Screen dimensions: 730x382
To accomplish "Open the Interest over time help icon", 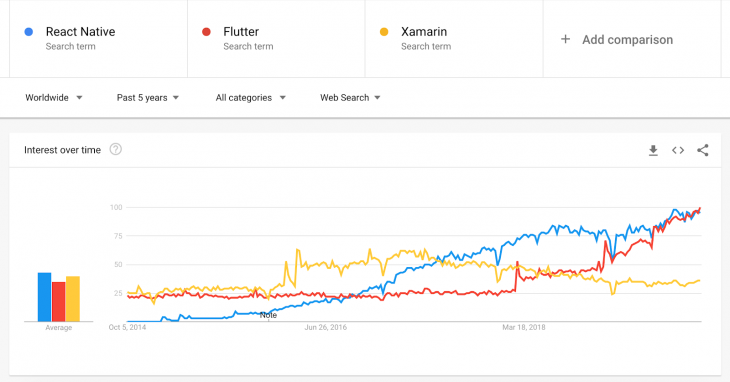I will (x=115, y=149).
